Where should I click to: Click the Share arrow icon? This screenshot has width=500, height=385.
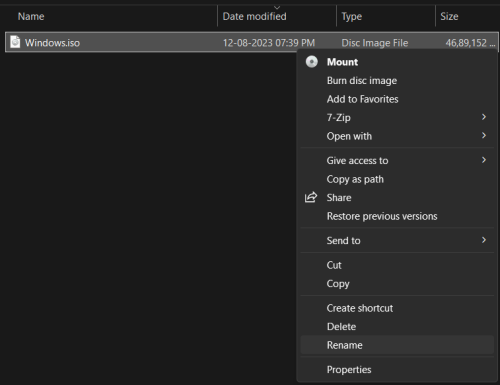311,197
